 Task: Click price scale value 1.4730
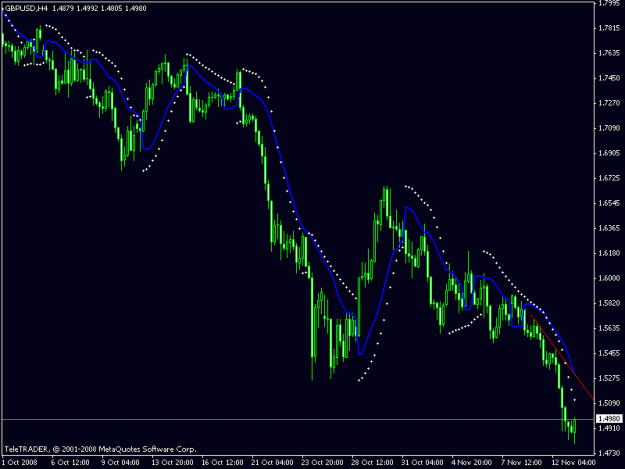tap(609, 453)
